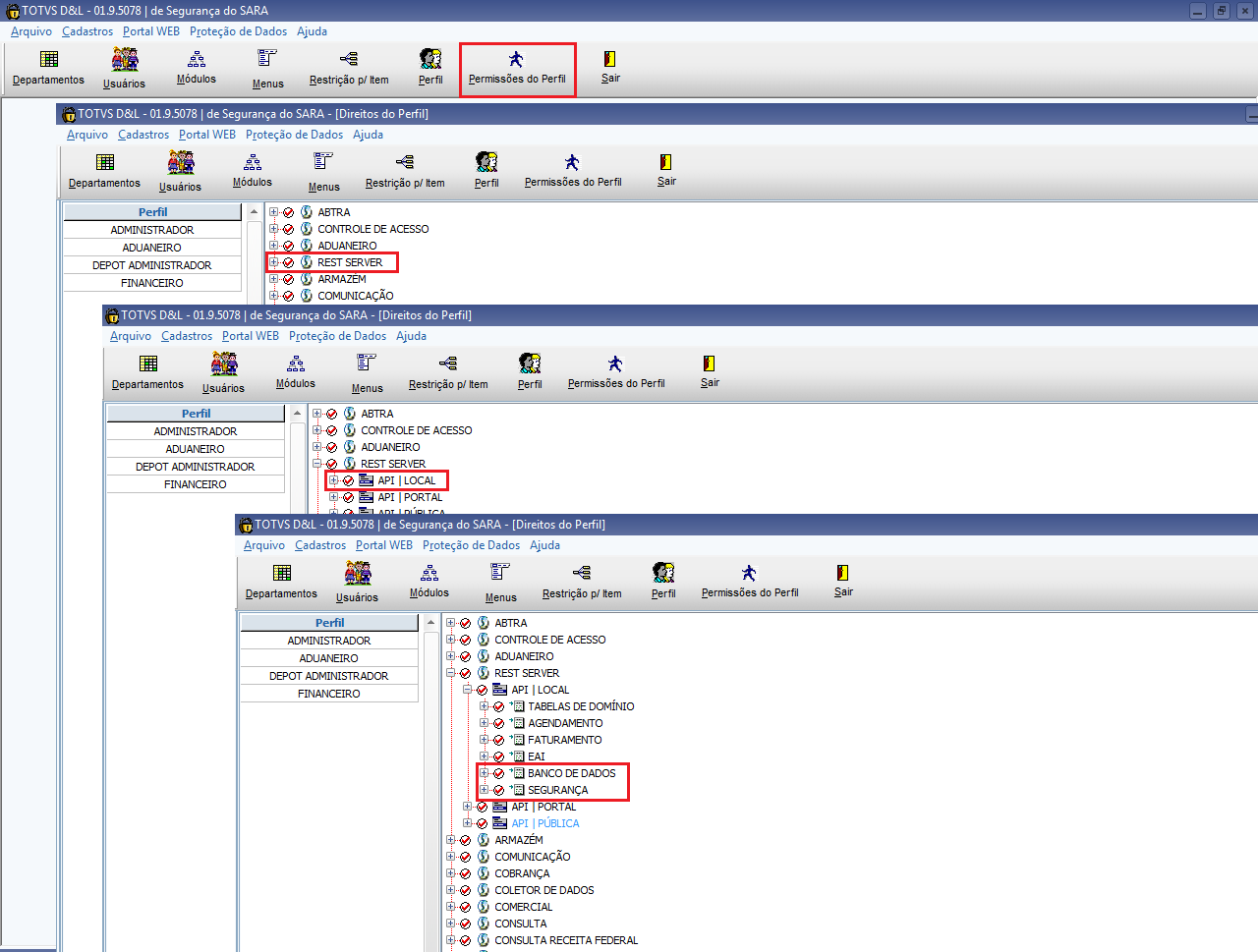Click Perfil column header in bottom front window

point(329,623)
